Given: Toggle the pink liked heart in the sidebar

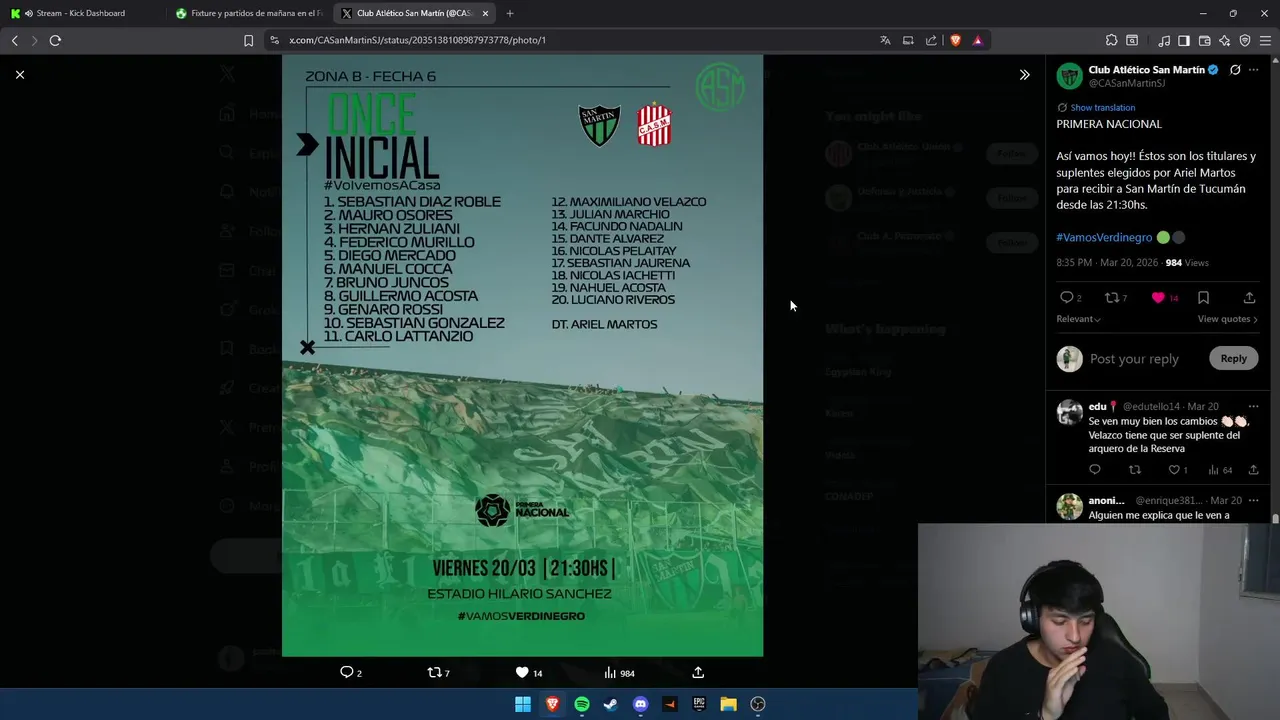Looking at the screenshot, I should pos(1158,297).
